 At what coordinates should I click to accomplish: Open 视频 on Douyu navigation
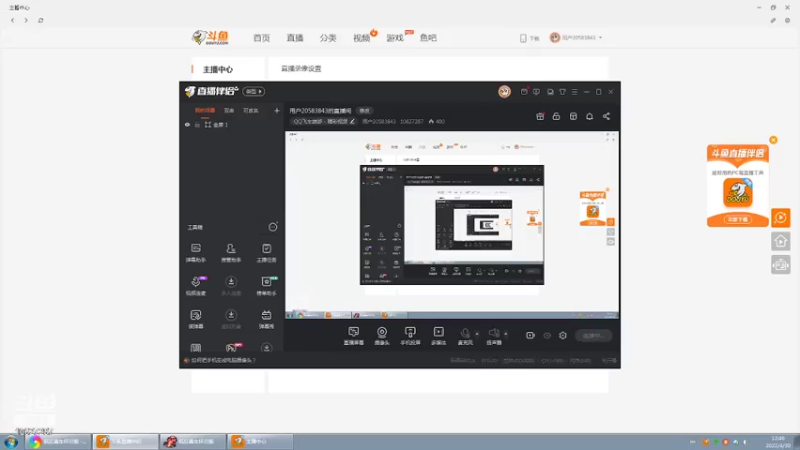coord(361,38)
